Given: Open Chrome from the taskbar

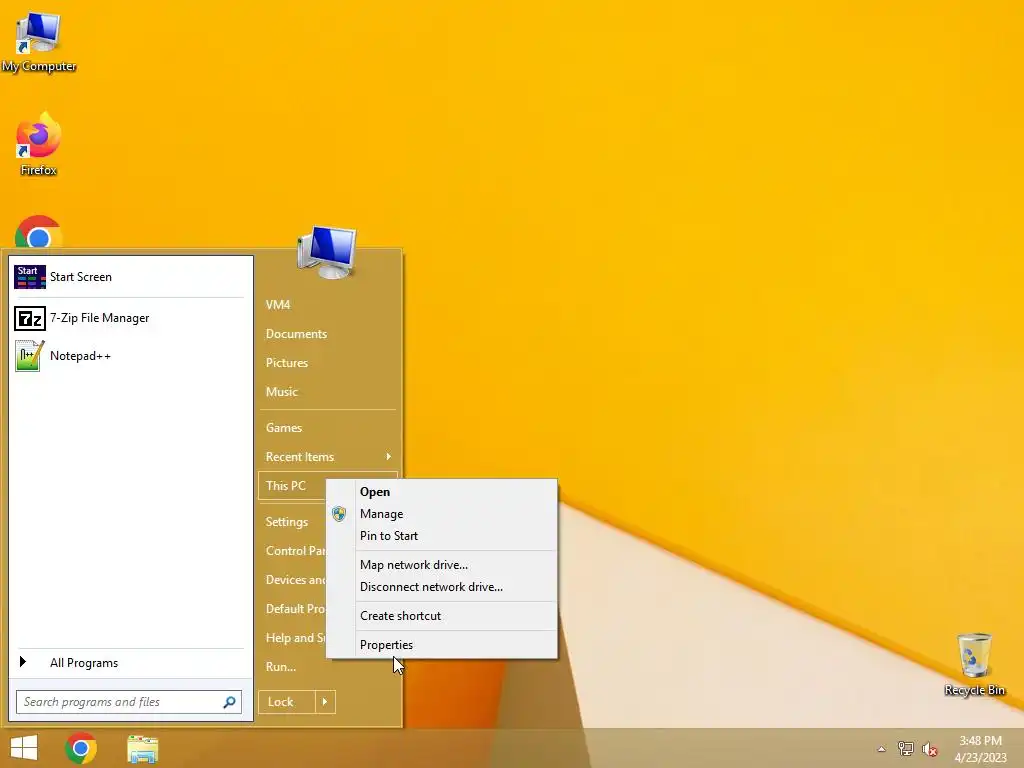Looking at the screenshot, I should click(x=81, y=748).
